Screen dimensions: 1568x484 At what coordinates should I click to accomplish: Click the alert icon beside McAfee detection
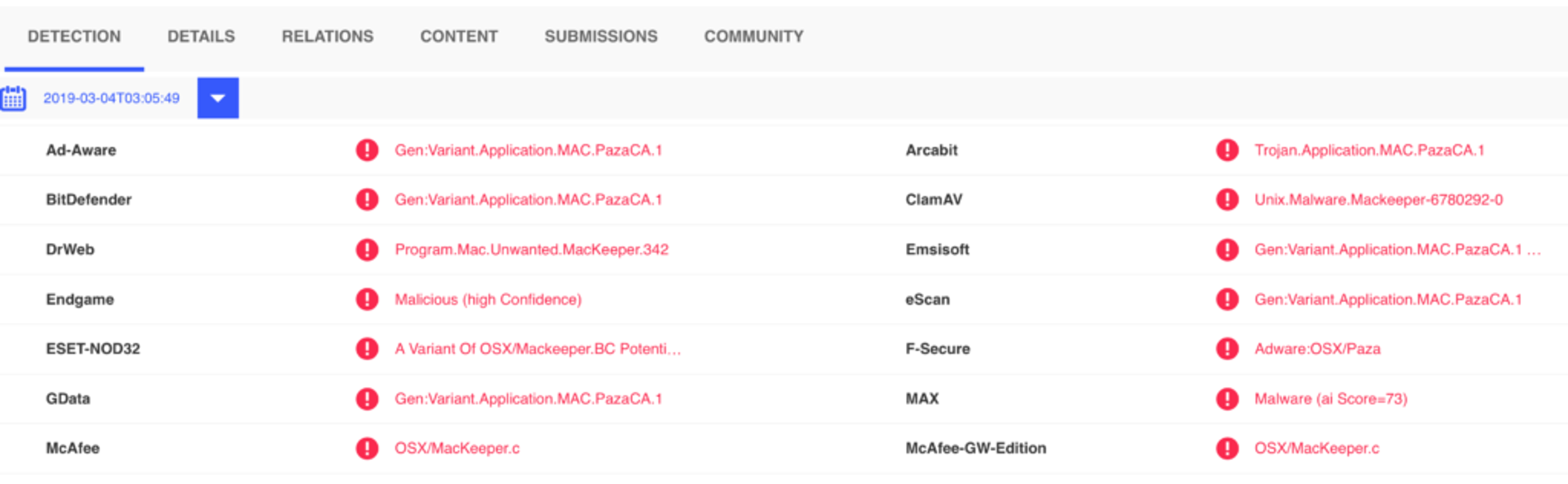(x=367, y=448)
